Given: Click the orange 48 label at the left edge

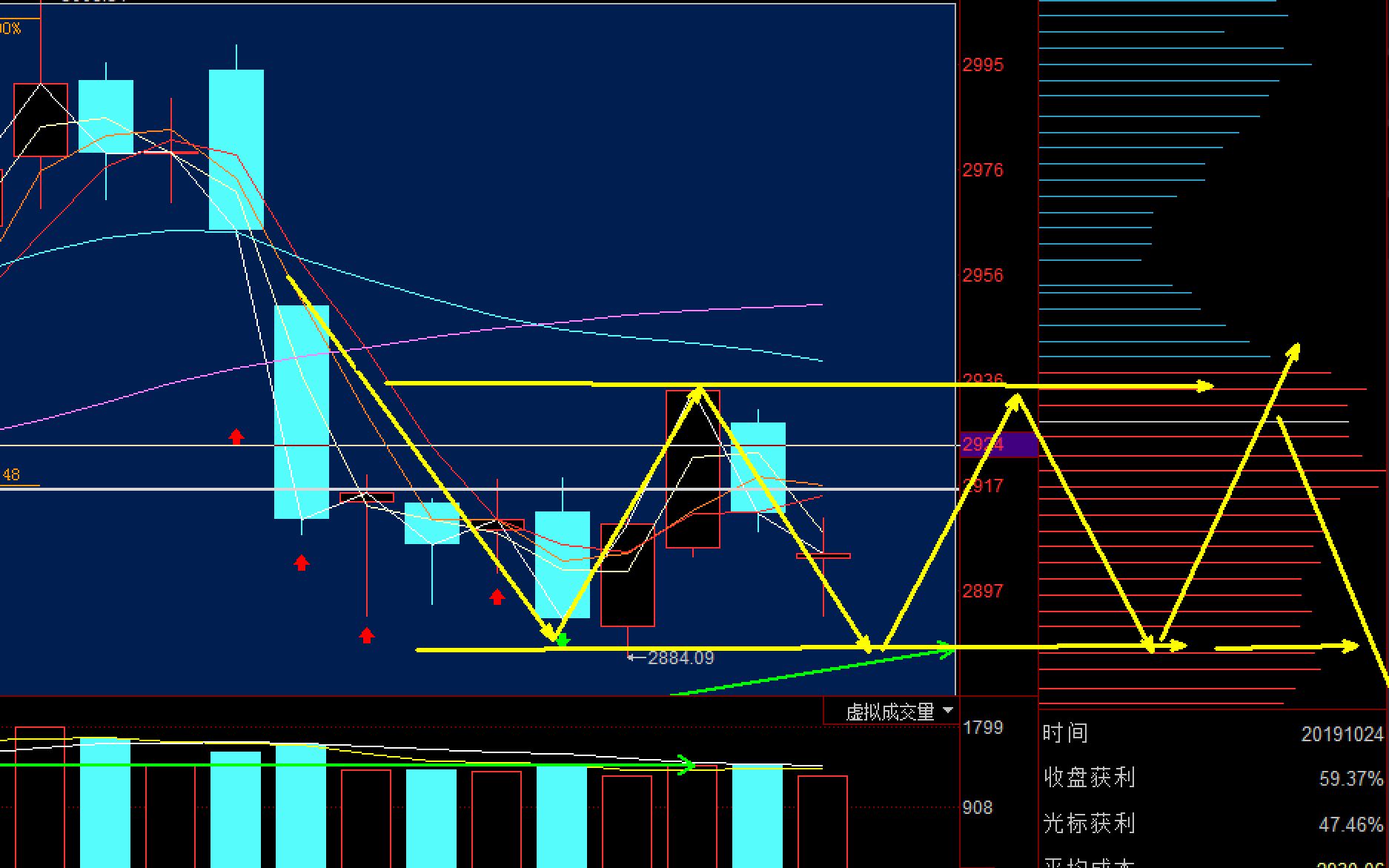Looking at the screenshot, I should (11, 475).
